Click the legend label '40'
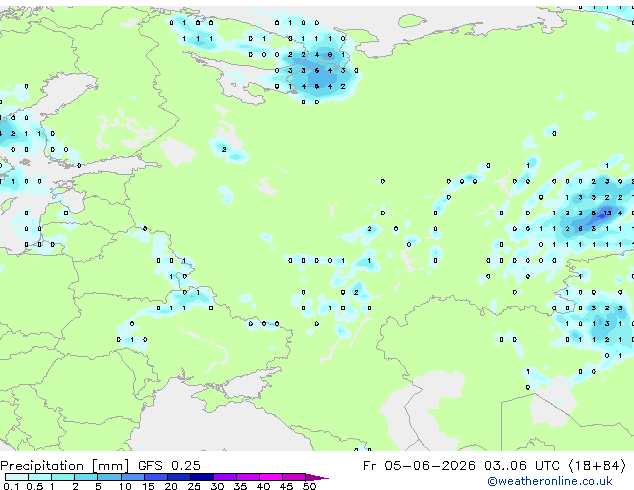Viewport: 634px width, 490px height. 263,486
